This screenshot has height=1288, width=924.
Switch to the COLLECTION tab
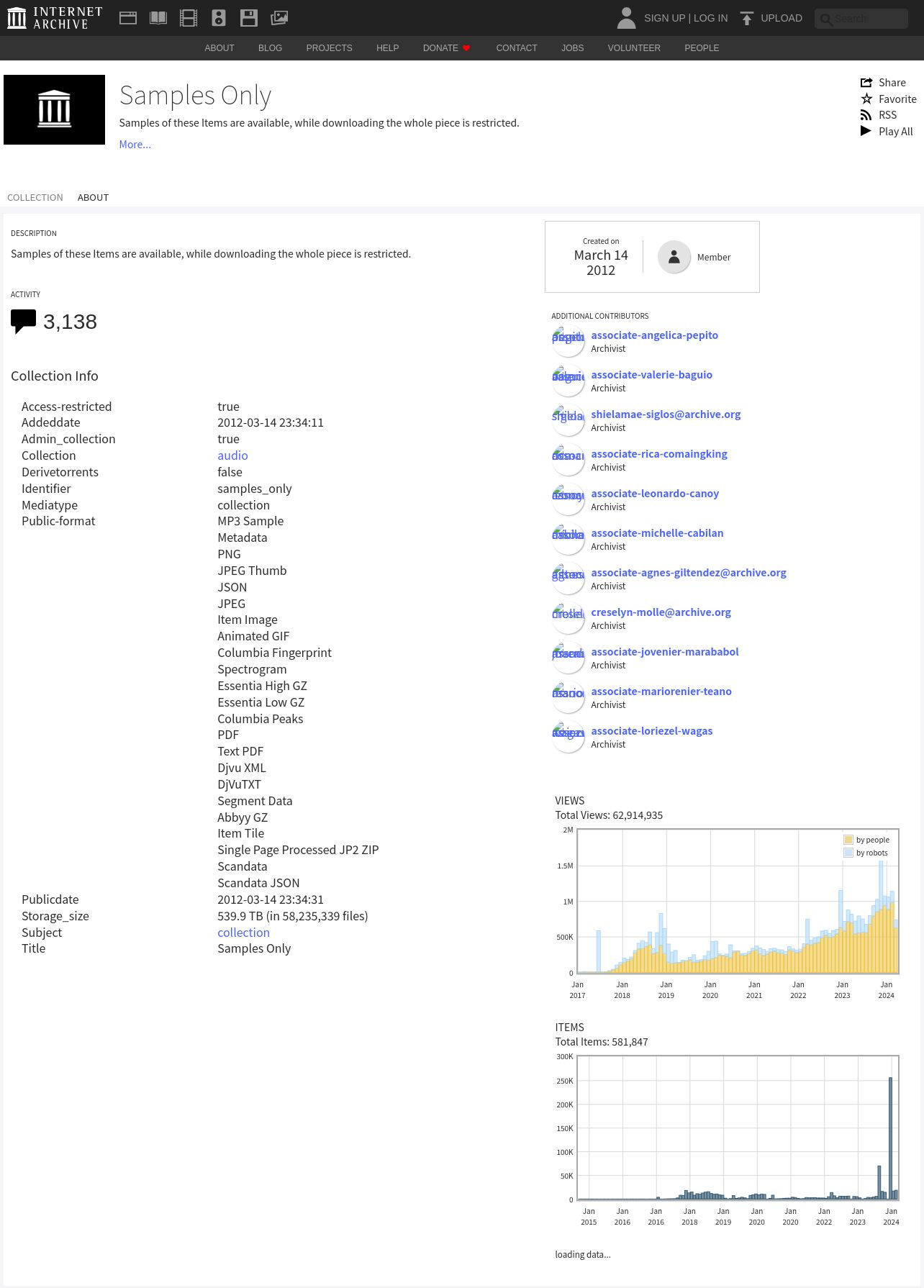[35, 197]
